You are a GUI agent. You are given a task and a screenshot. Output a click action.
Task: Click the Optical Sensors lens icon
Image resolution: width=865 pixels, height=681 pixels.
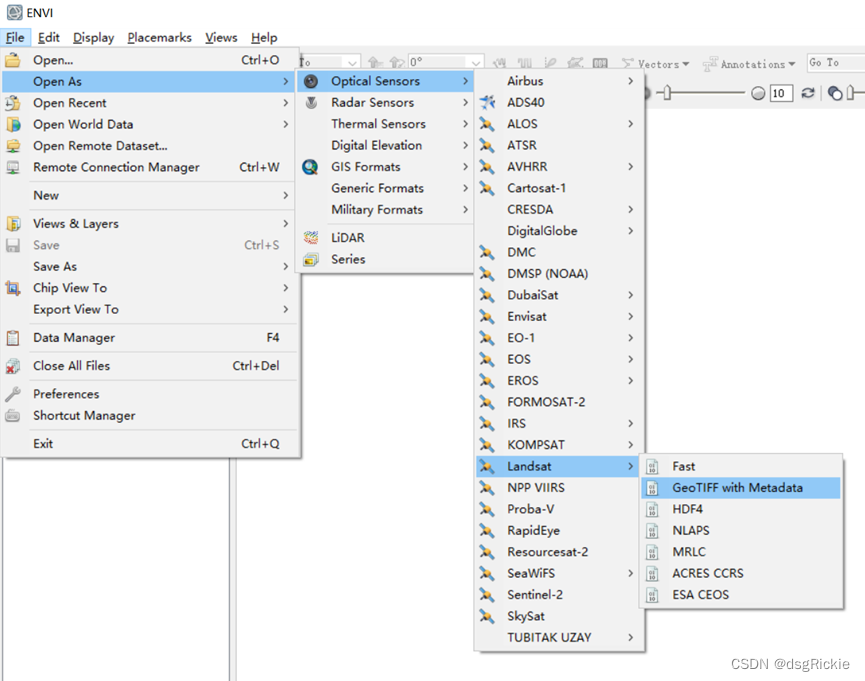click(x=311, y=81)
